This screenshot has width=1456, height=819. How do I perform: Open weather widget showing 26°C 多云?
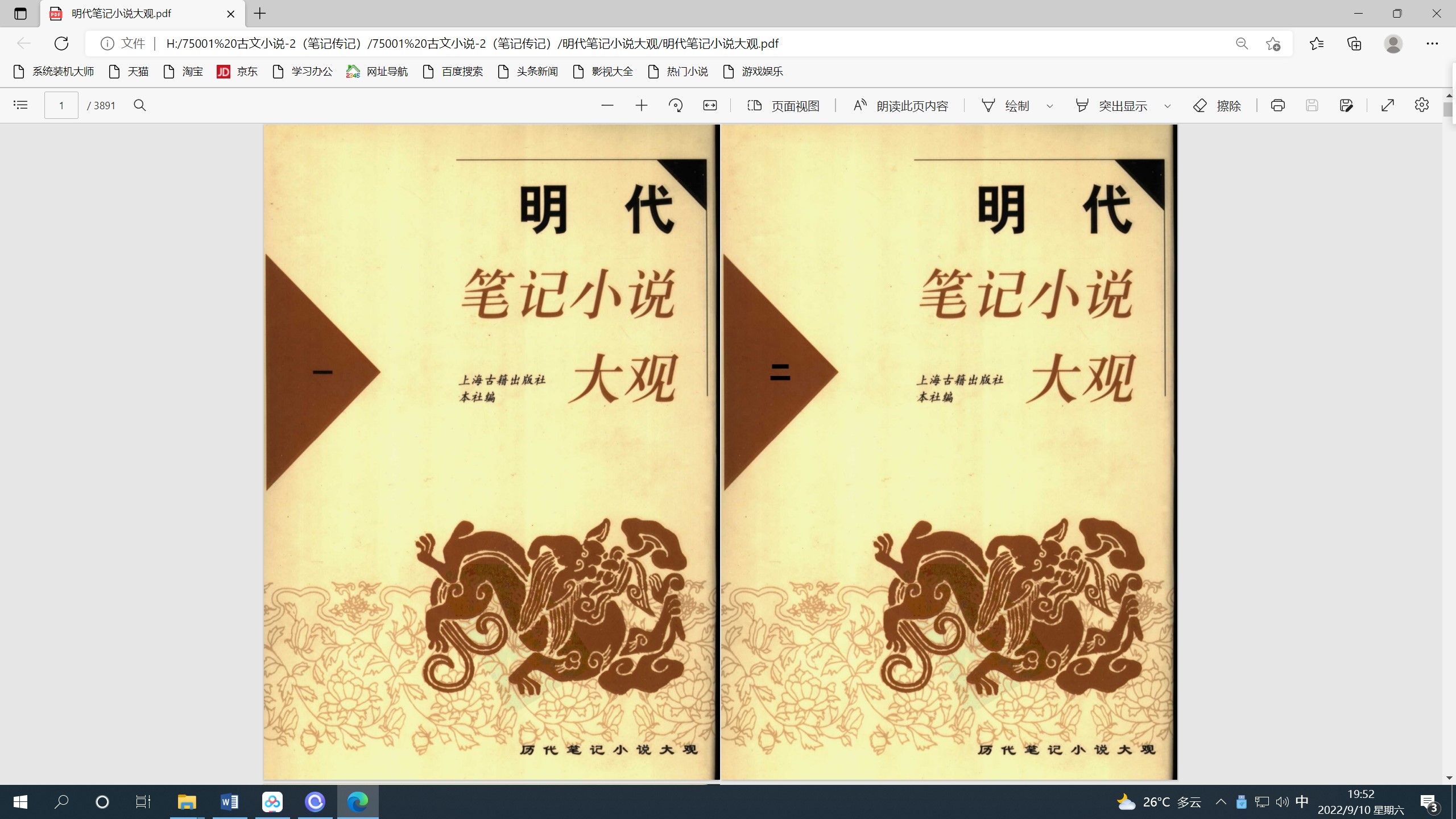[x=1159, y=802]
